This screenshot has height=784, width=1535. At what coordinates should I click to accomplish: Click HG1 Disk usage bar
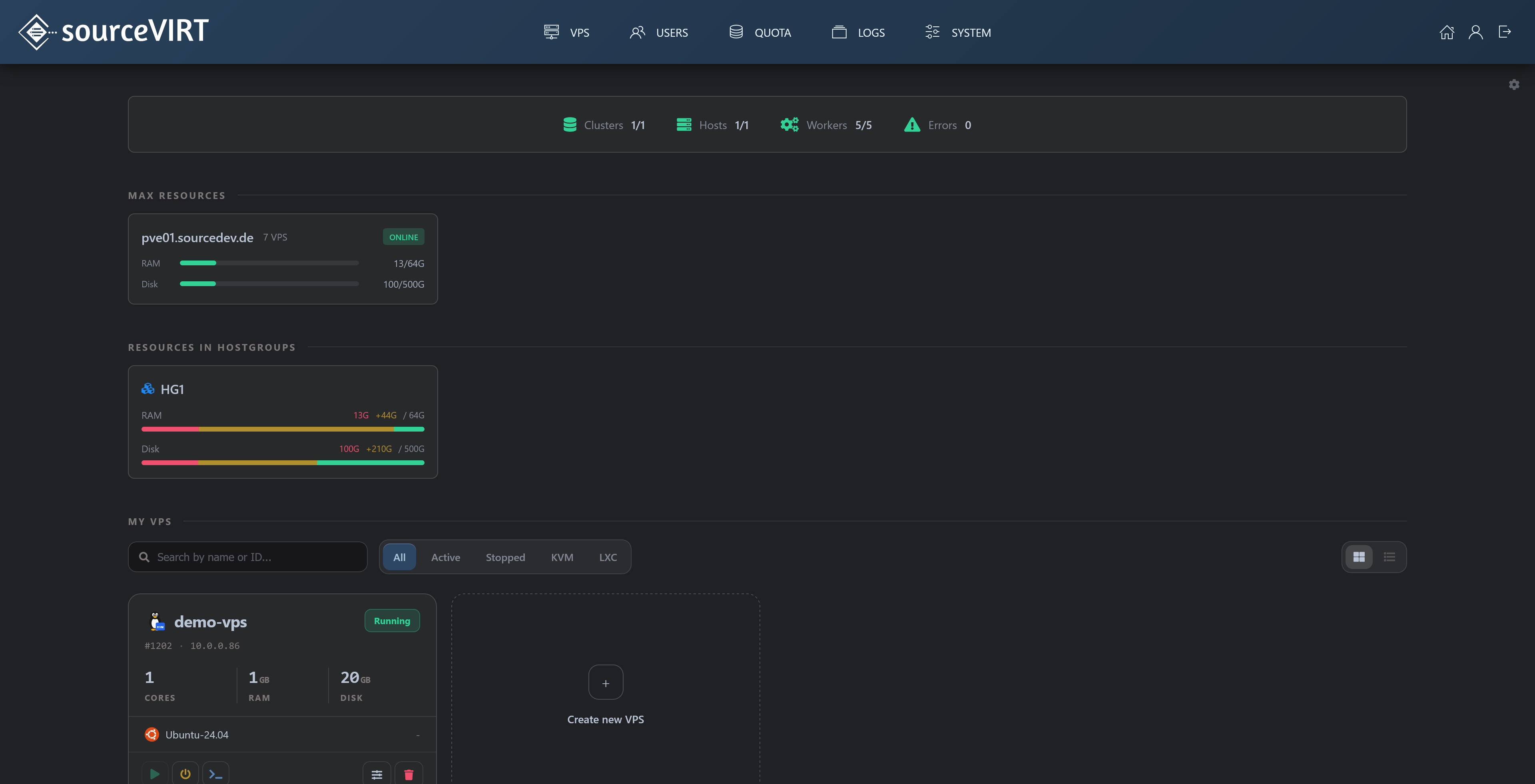pyautogui.click(x=283, y=462)
